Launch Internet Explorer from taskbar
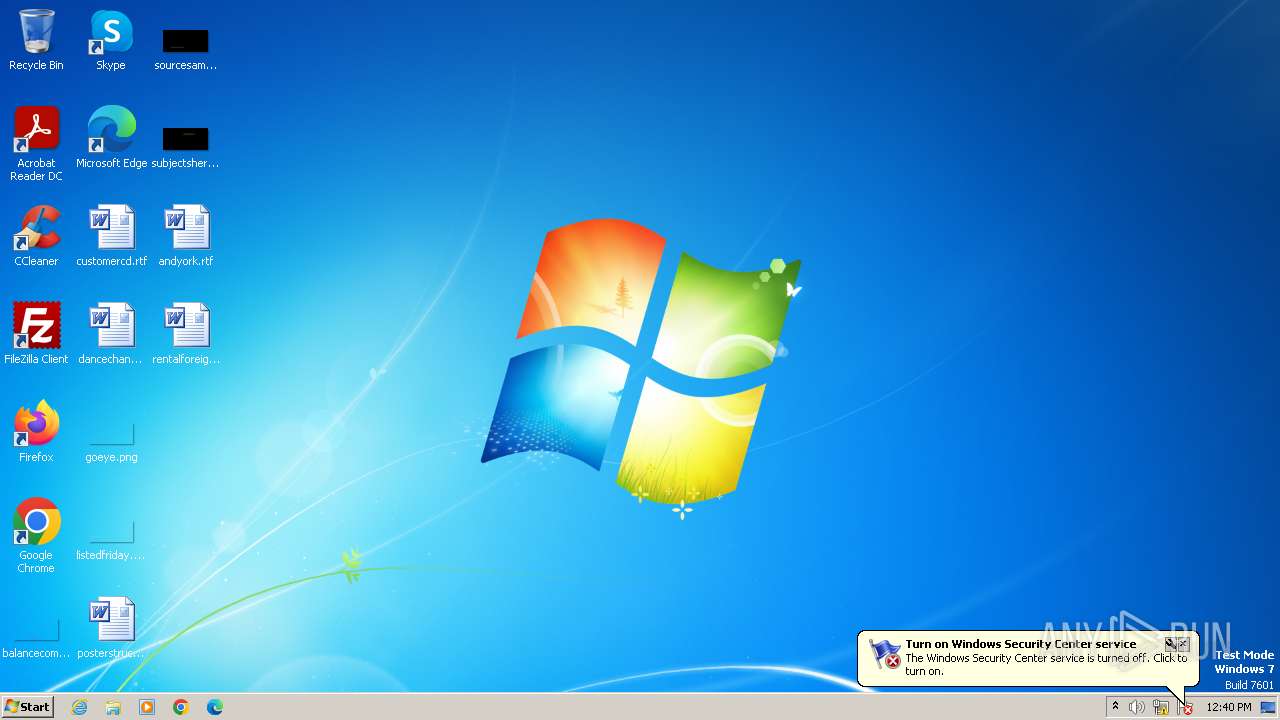Viewport: 1280px width, 720px height. [80, 707]
